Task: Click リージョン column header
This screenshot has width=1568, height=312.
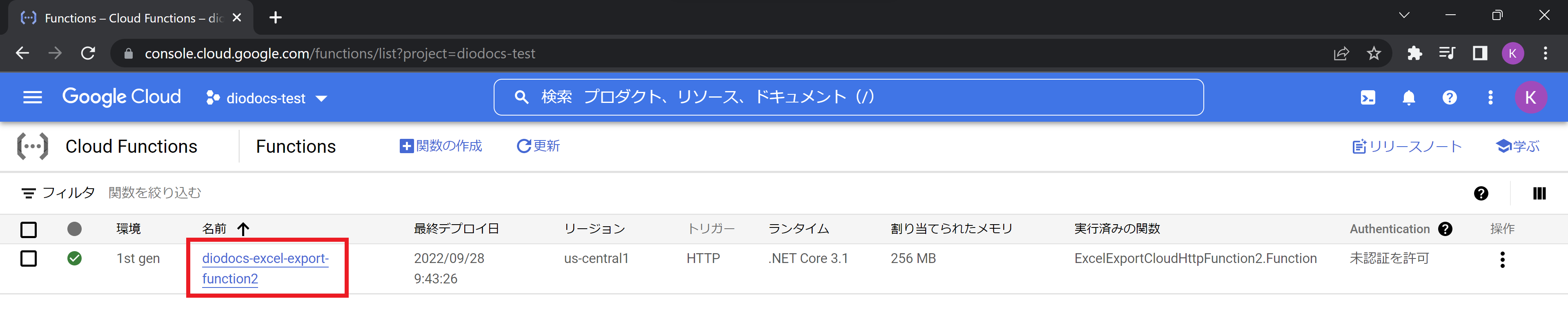Action: click(595, 229)
